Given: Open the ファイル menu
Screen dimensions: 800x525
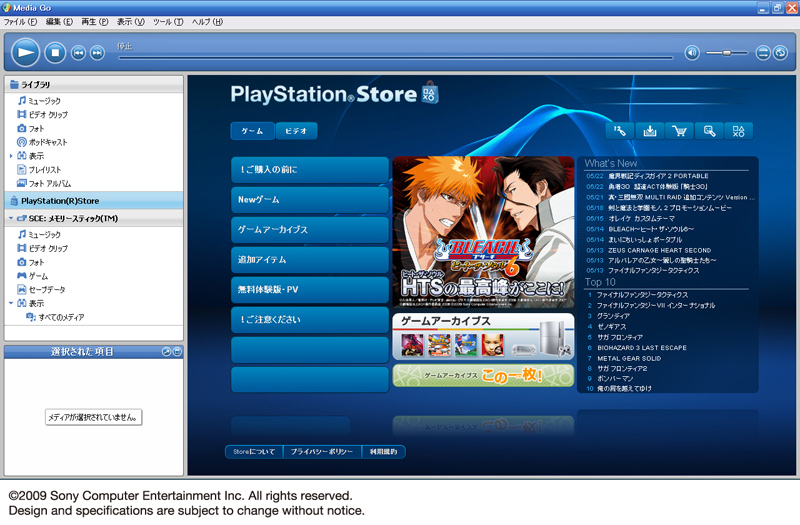Looking at the screenshot, I should click(x=20, y=22).
